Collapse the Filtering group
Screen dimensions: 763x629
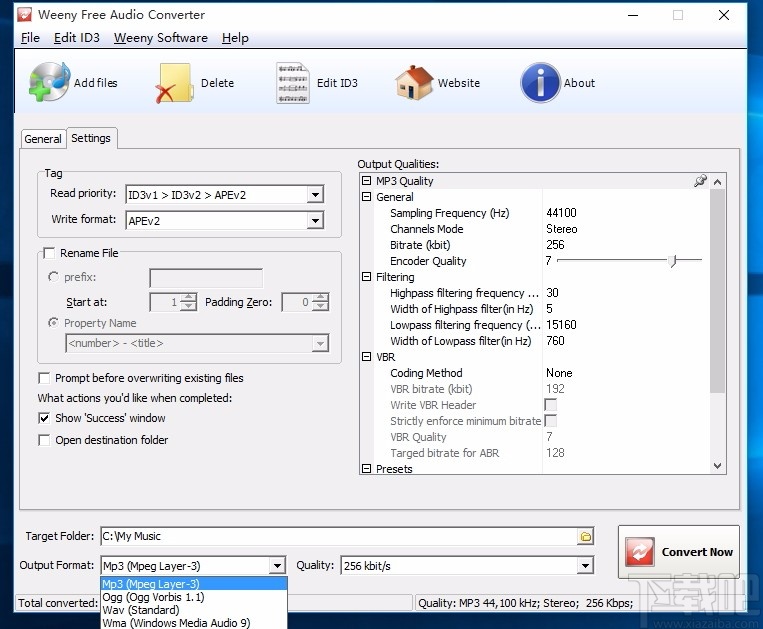[366, 277]
